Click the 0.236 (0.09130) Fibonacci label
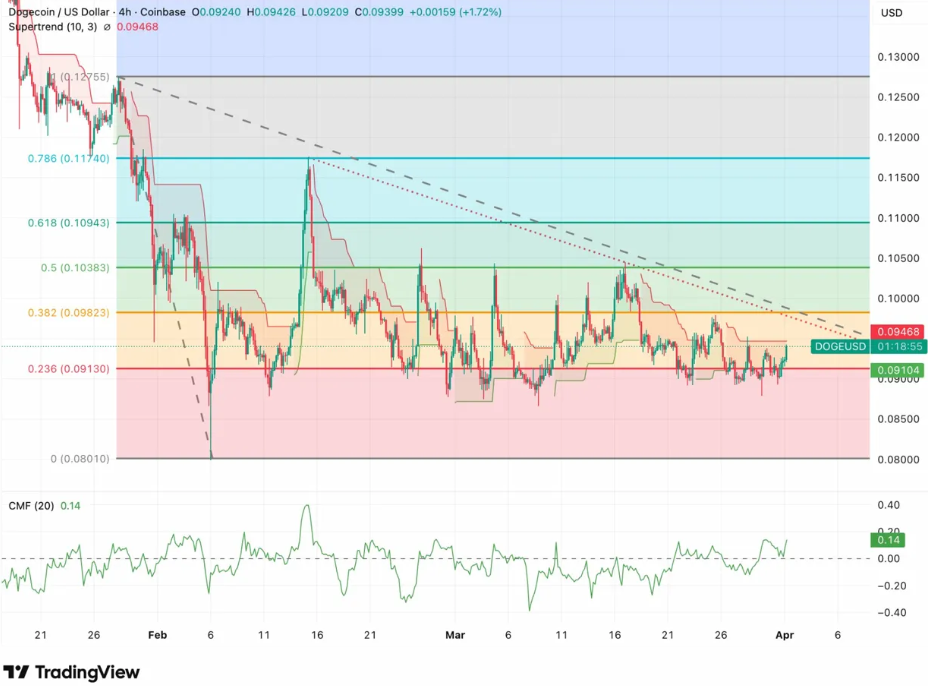This screenshot has height=686, width=928. 67,368
